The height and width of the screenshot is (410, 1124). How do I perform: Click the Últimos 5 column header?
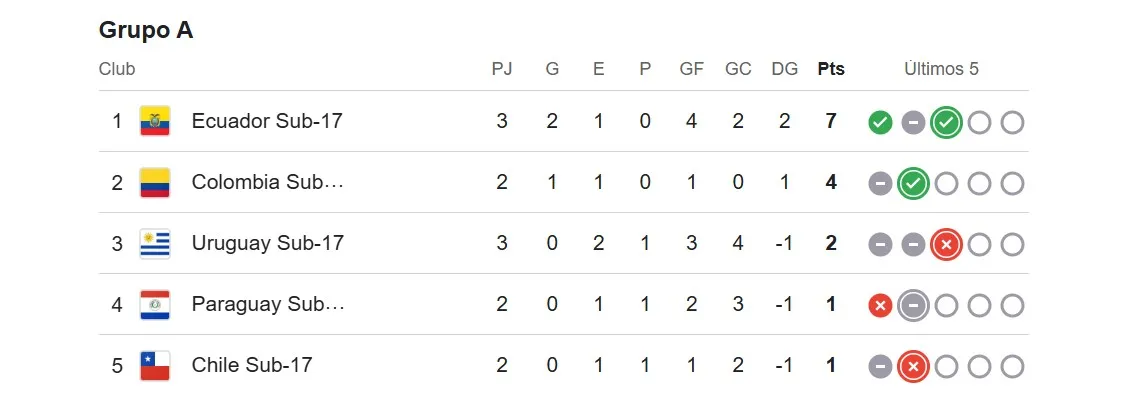(941, 69)
